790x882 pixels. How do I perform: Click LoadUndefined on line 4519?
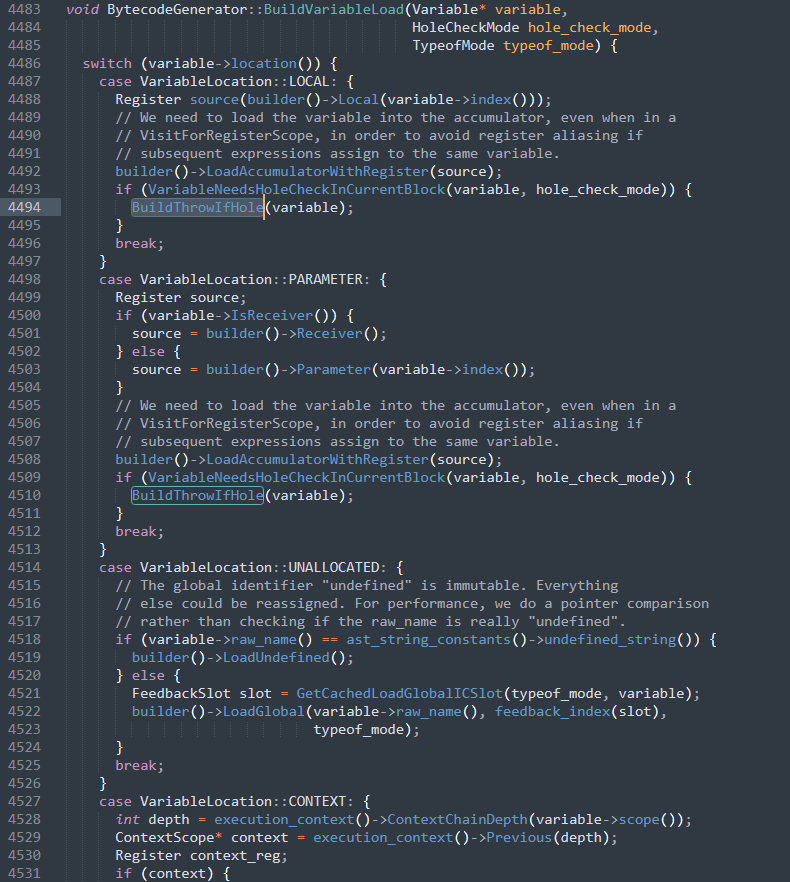tap(276, 658)
